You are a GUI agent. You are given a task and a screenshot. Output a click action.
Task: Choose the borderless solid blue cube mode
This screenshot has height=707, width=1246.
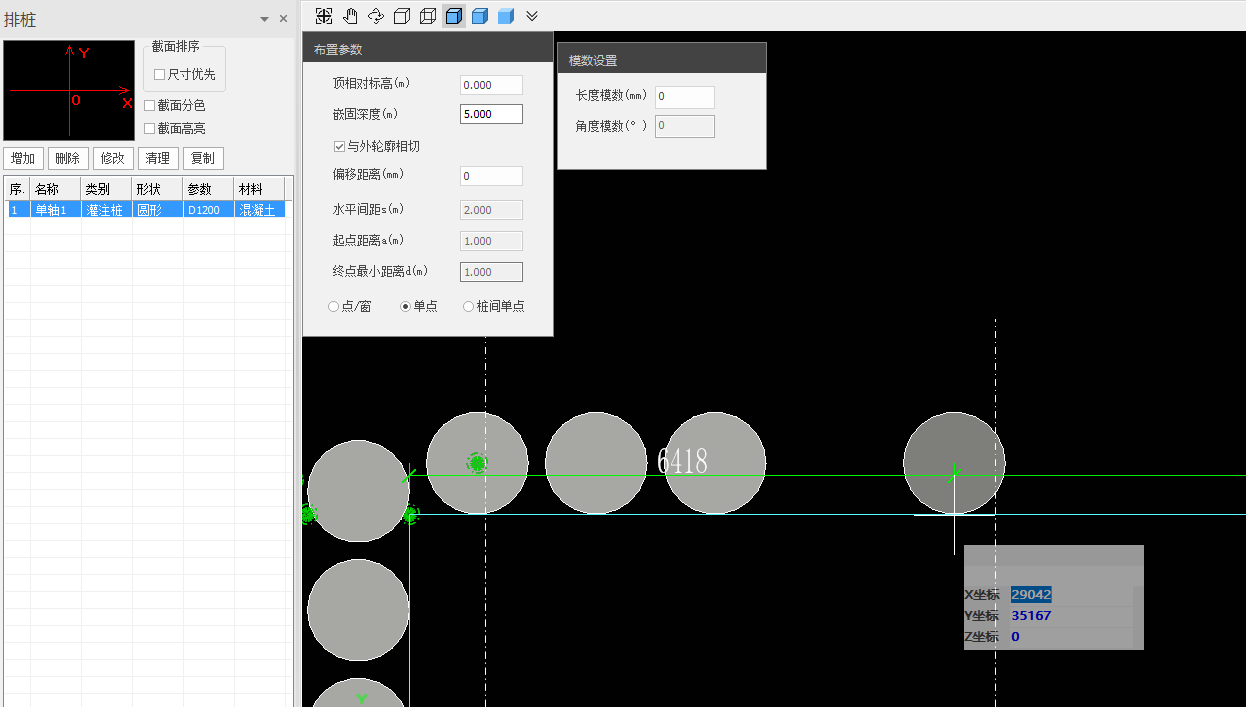[x=506, y=16]
